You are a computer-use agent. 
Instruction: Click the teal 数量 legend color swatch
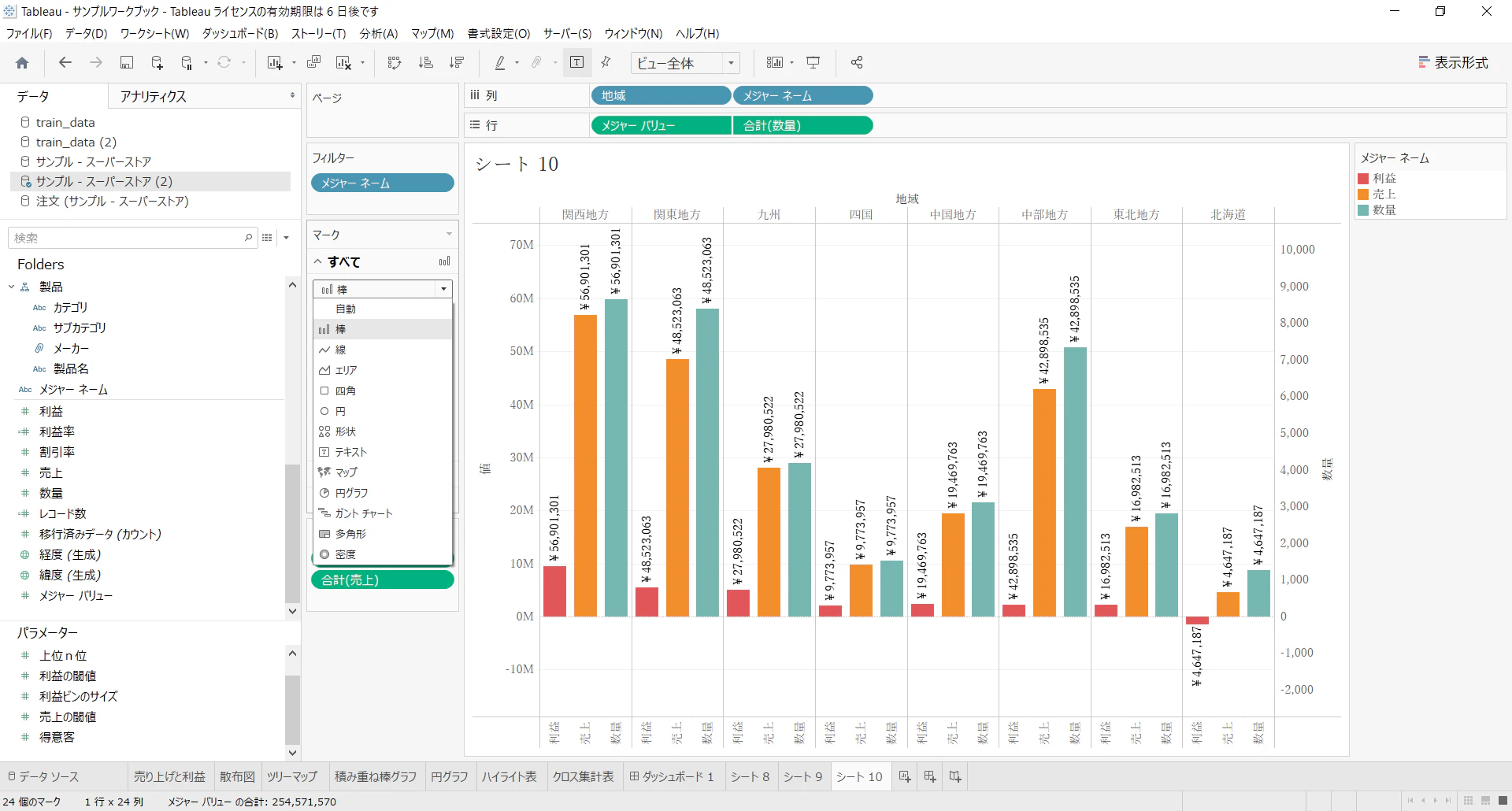(x=1363, y=210)
